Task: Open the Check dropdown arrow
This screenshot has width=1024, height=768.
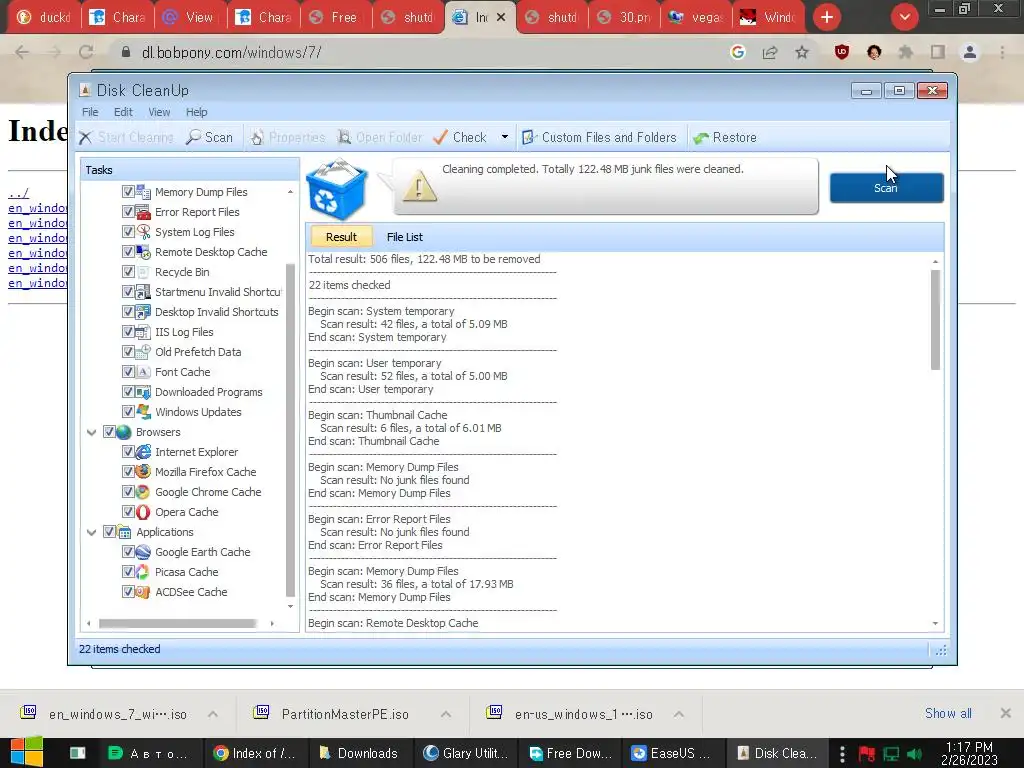Action: point(505,137)
